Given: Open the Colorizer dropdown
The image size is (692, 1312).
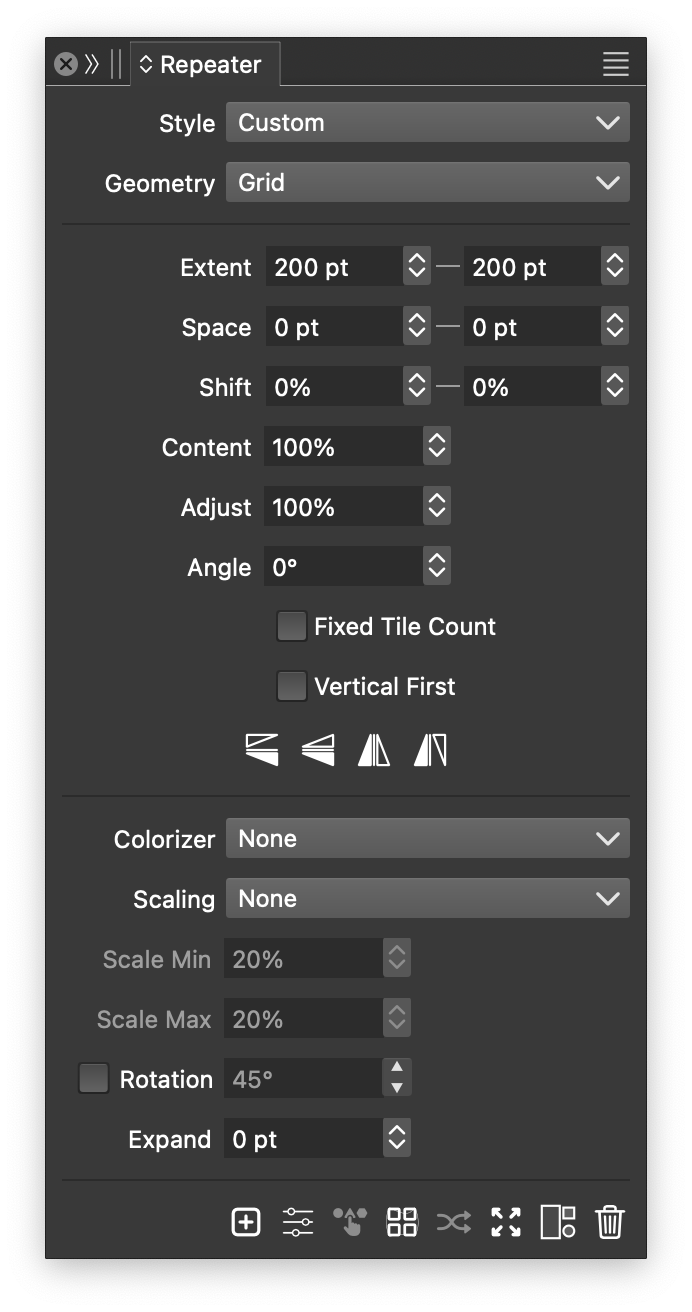Looking at the screenshot, I should 427,839.
